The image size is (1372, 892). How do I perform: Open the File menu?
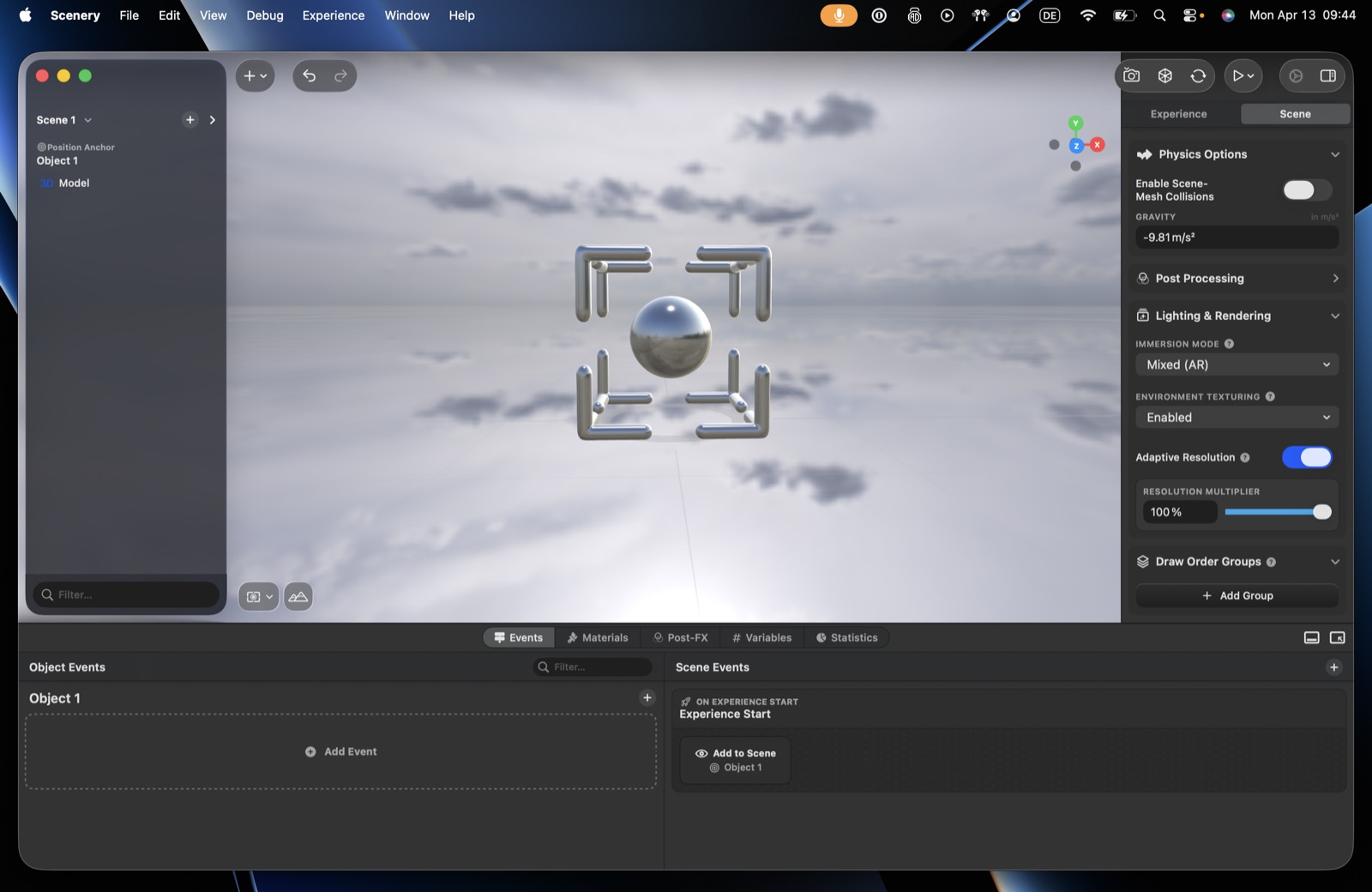[129, 15]
